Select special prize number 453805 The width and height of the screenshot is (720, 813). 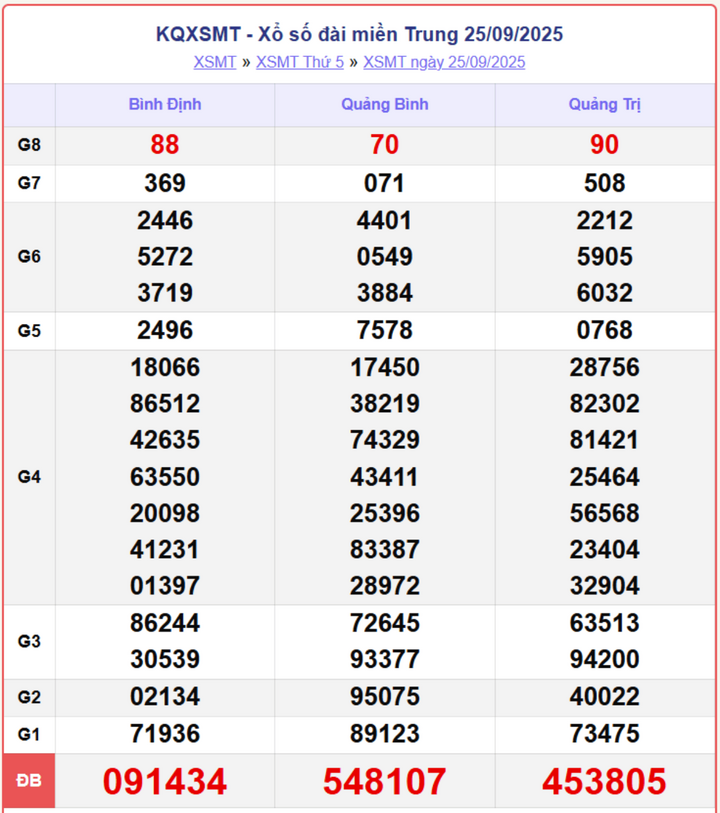click(x=604, y=781)
